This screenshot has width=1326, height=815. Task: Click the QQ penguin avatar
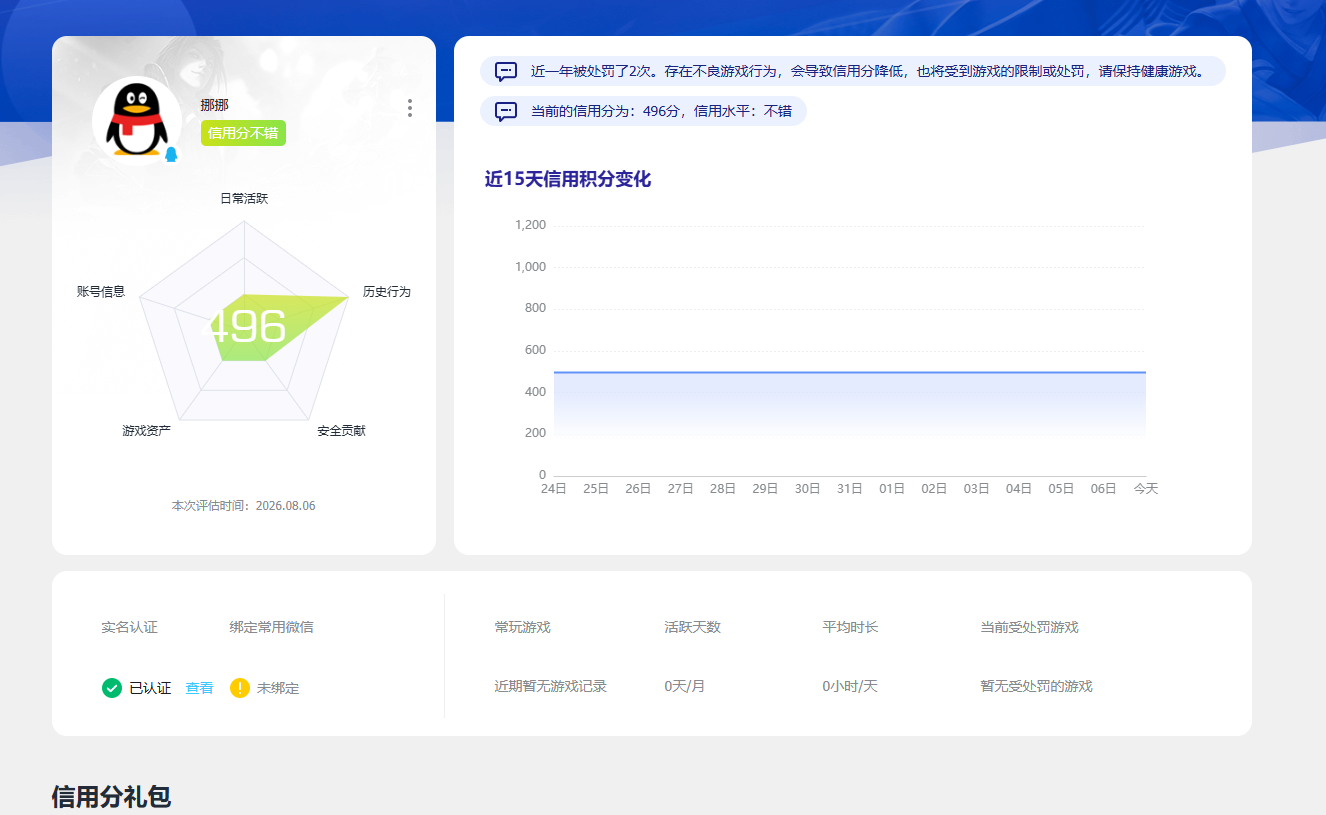coord(136,120)
